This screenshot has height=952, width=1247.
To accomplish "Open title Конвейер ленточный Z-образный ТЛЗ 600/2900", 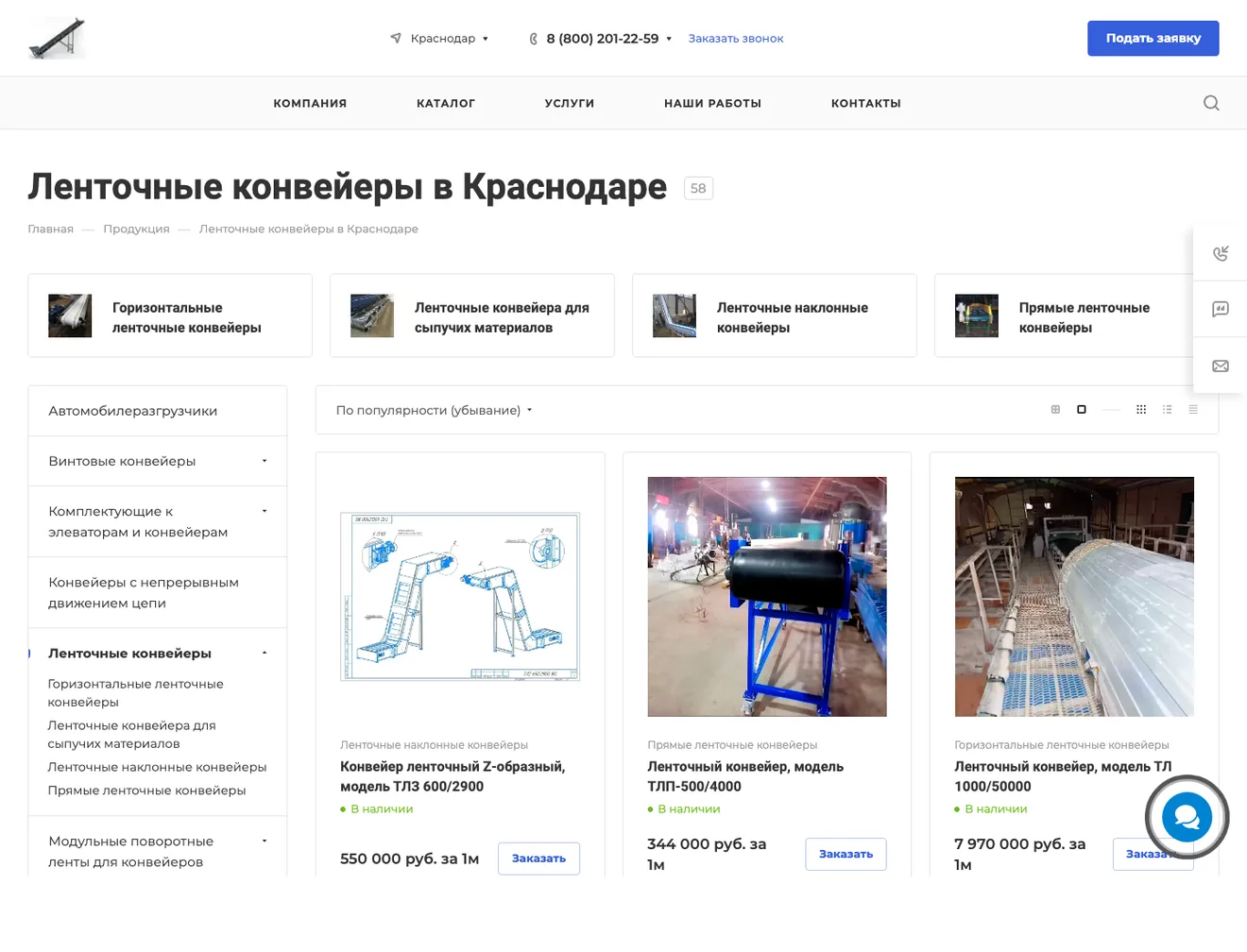I will 453,776.
